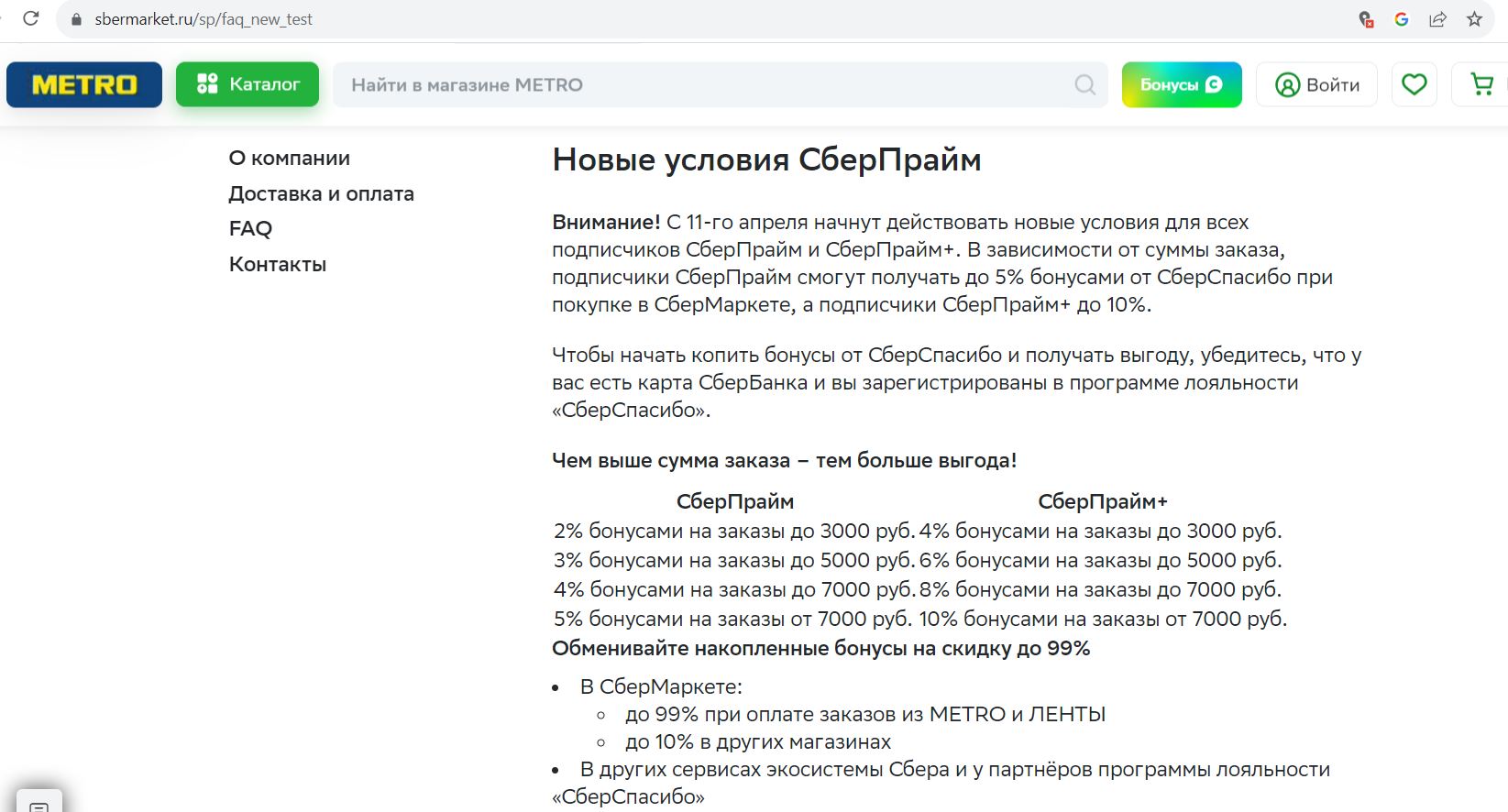The image size is (1508, 812).
Task: Click the bullet В СберМаркете:
Action: click(661, 686)
